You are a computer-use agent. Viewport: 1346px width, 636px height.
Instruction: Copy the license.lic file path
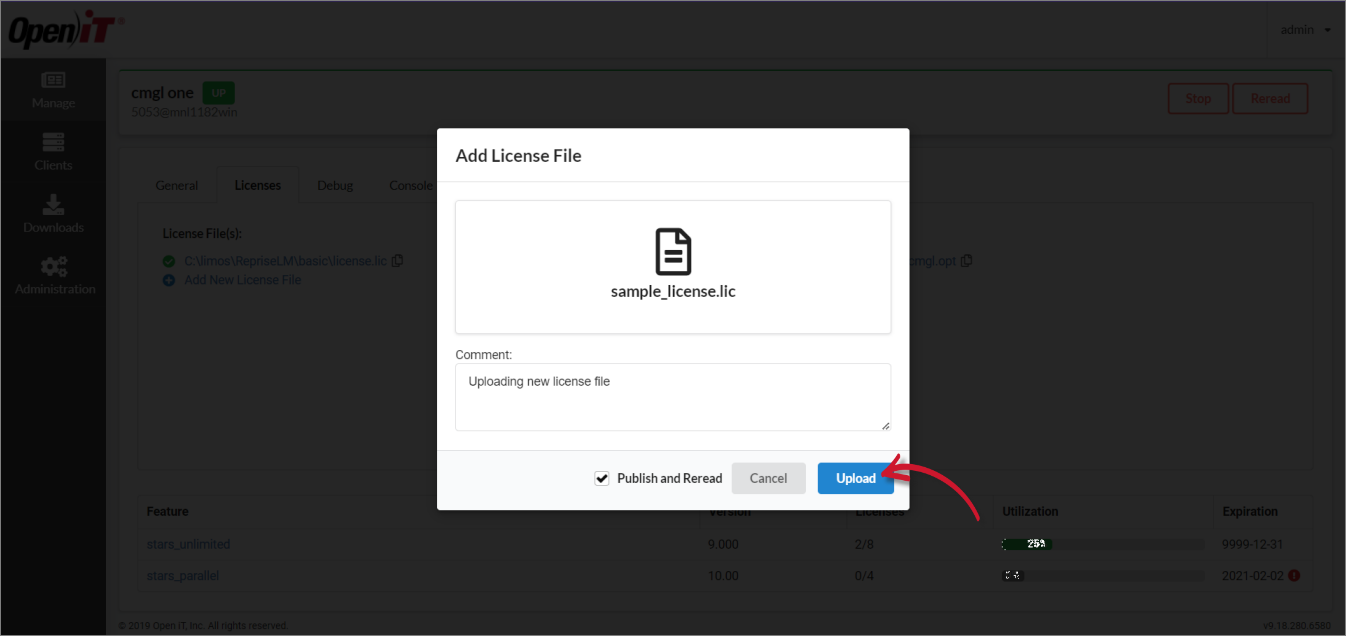pos(397,261)
